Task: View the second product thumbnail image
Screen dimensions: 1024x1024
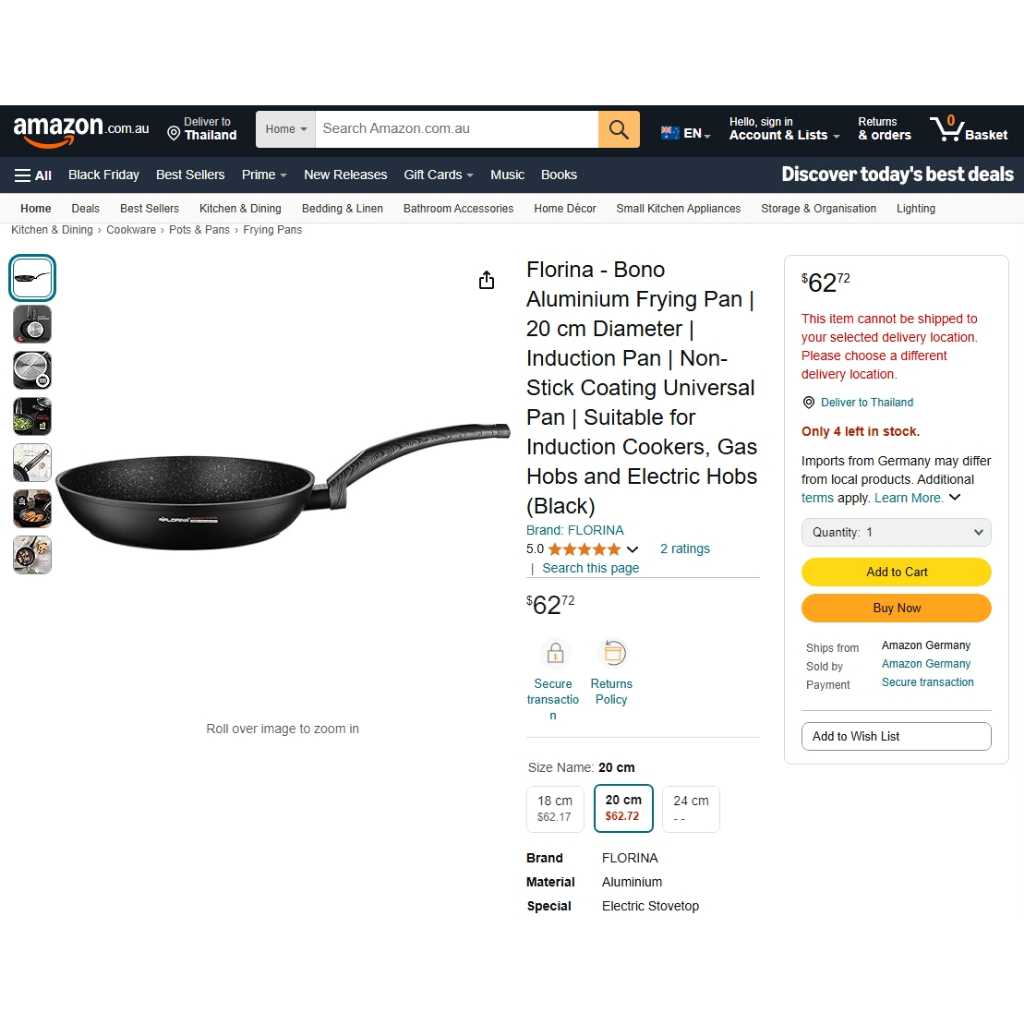Action: tap(32, 325)
